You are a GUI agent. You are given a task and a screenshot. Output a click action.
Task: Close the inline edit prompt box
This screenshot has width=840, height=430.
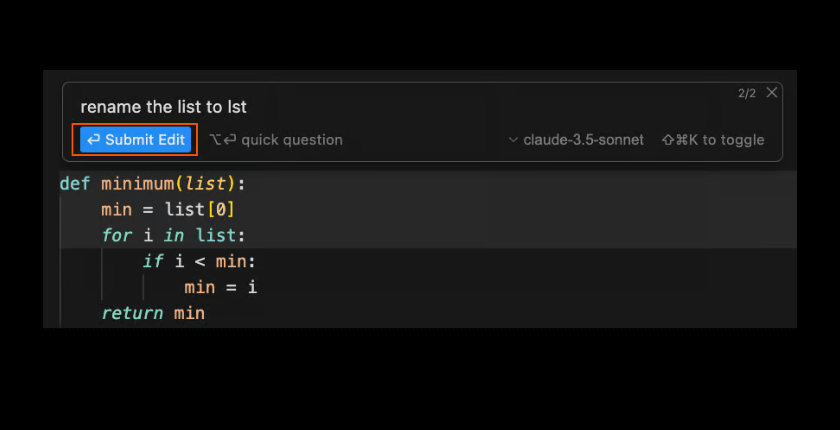(772, 93)
